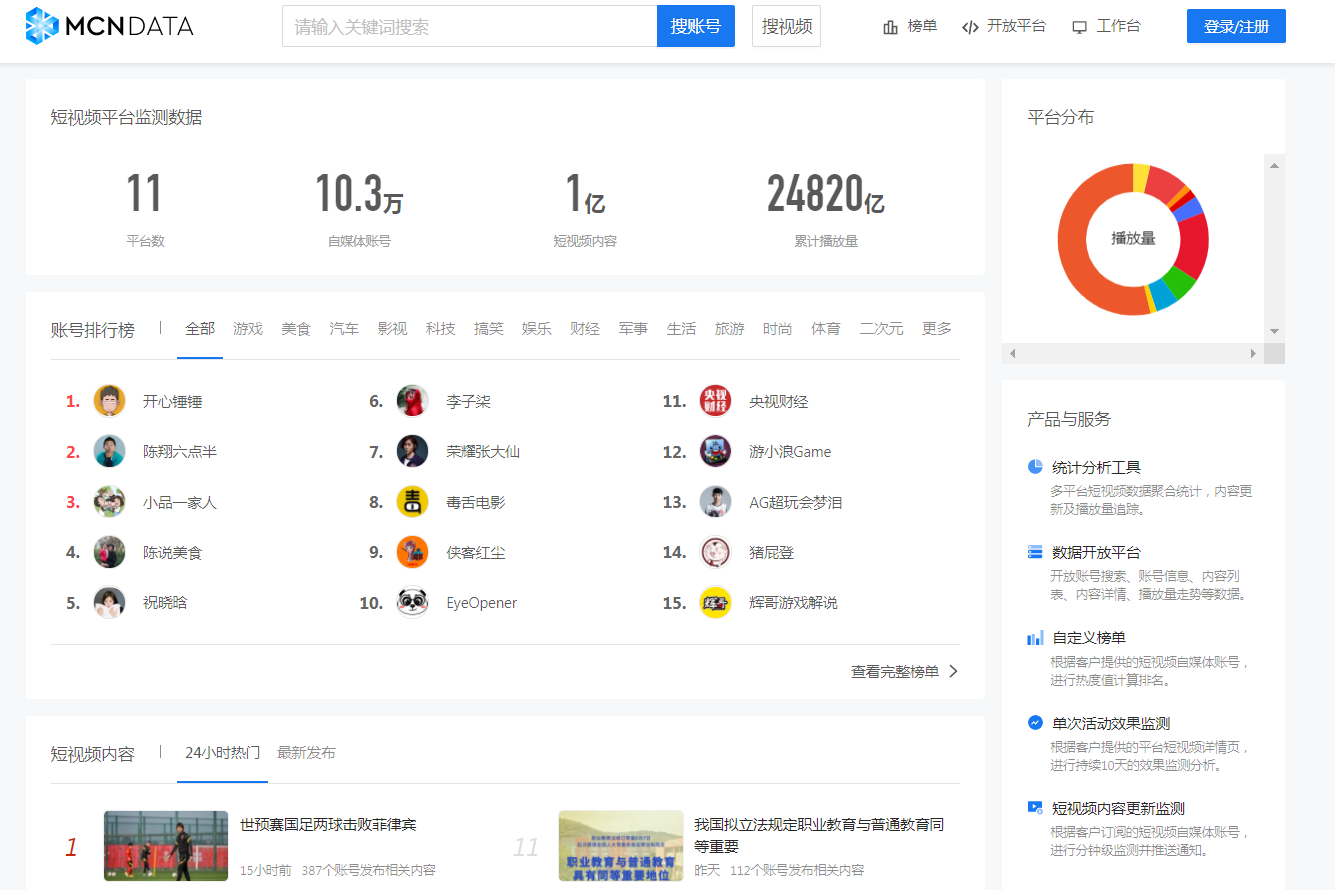Image resolution: width=1335 pixels, height=890 pixels.
Task: Click the MCN DATA logo
Action: [110, 26]
